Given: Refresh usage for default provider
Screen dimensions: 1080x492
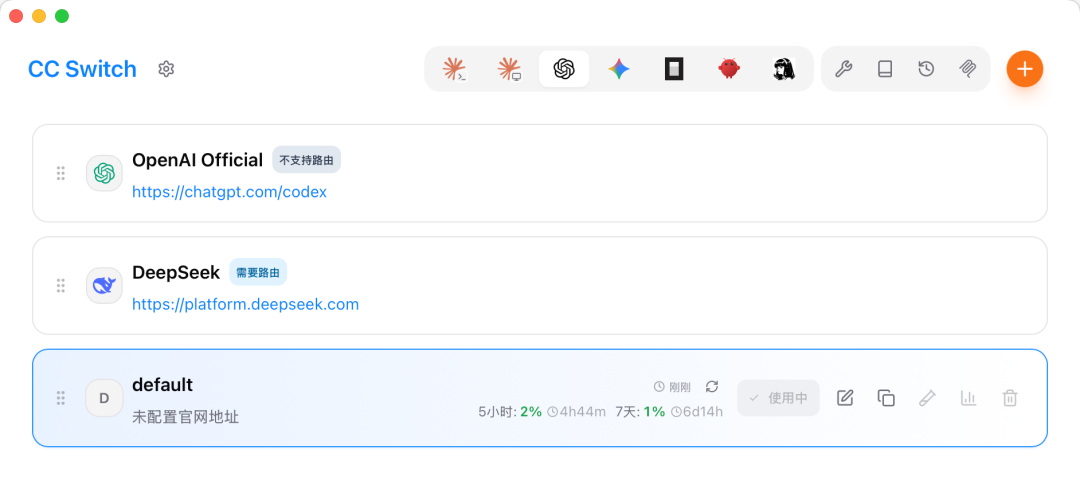Looking at the screenshot, I should coord(712,387).
